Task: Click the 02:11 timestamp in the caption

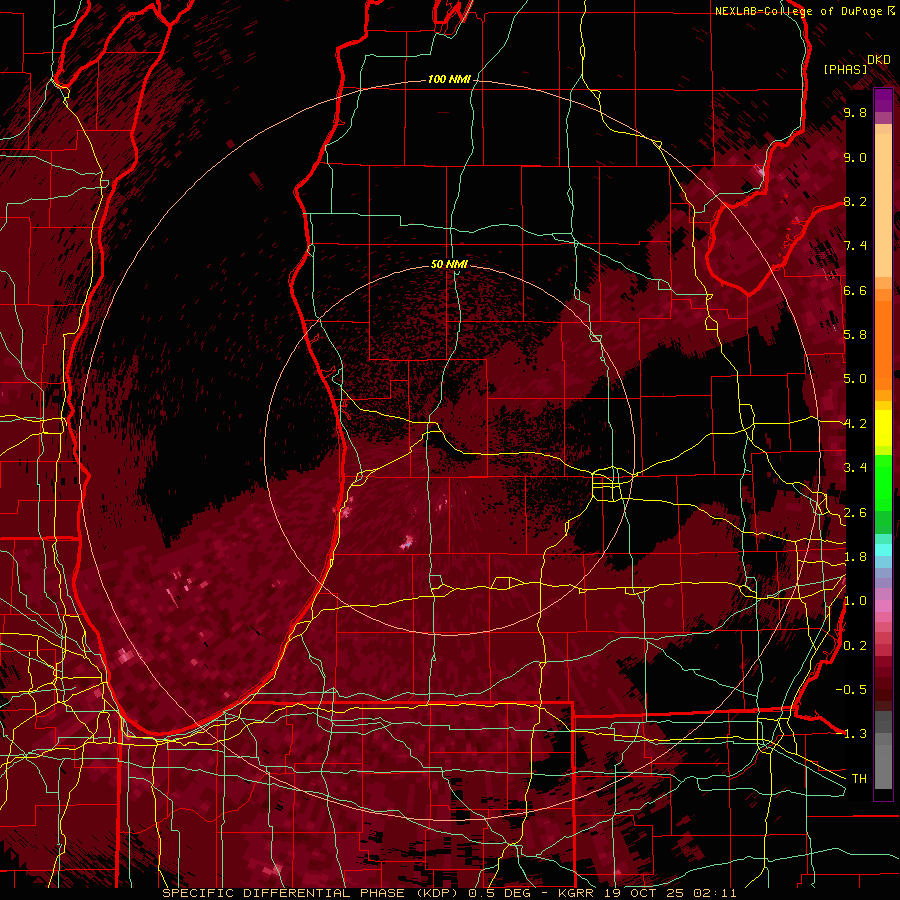Action: (714, 893)
